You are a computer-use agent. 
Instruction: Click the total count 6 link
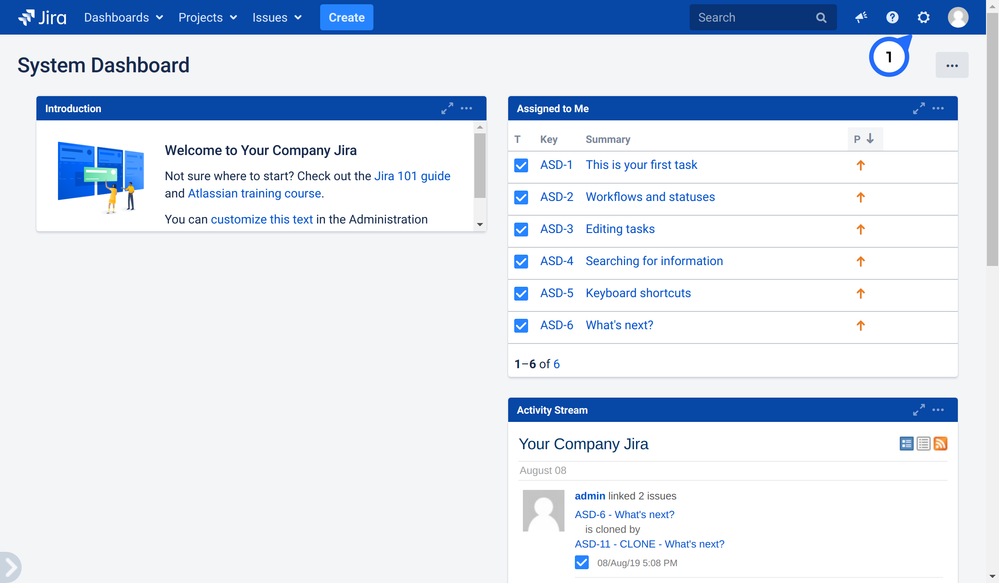pos(556,364)
